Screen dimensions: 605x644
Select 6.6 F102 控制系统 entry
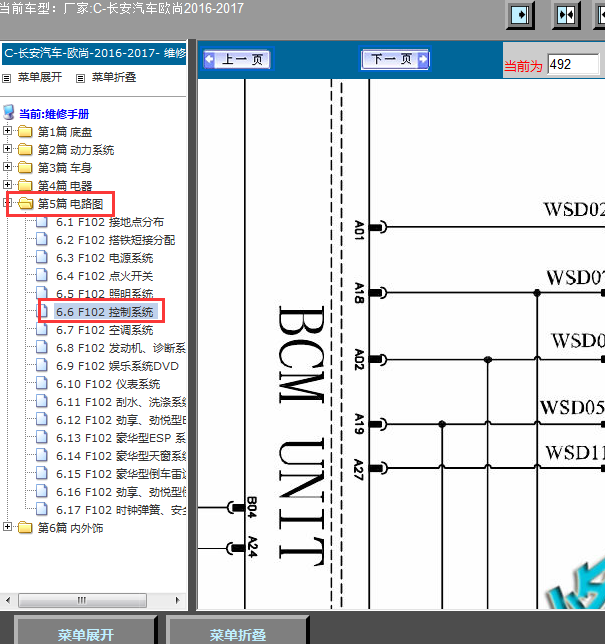(x=105, y=312)
